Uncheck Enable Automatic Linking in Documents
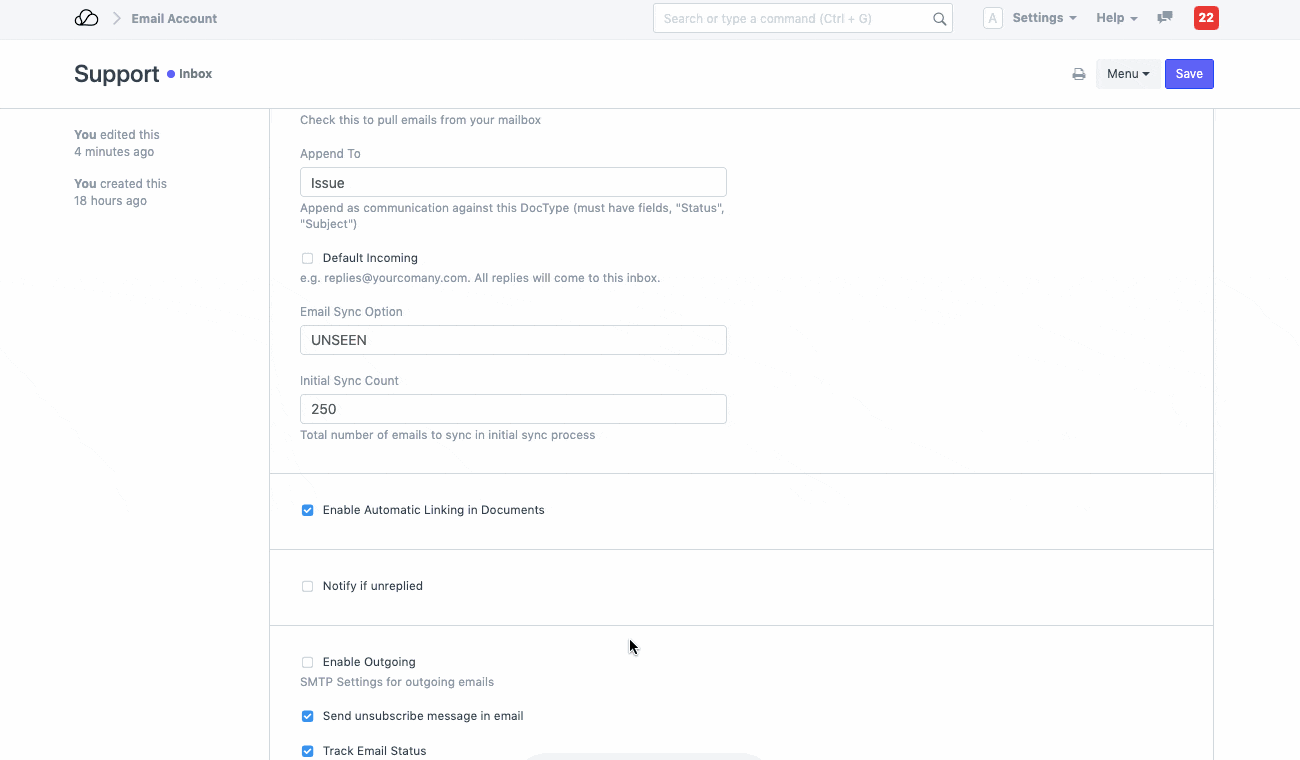1300x760 pixels. click(308, 510)
